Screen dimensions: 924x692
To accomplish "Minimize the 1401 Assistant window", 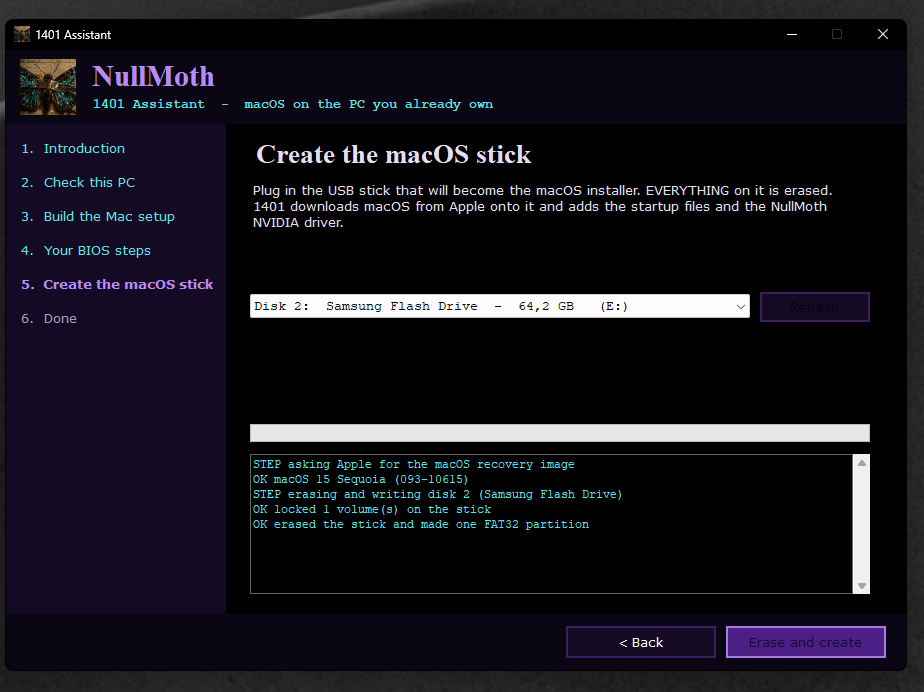I will pyautogui.click(x=792, y=34).
